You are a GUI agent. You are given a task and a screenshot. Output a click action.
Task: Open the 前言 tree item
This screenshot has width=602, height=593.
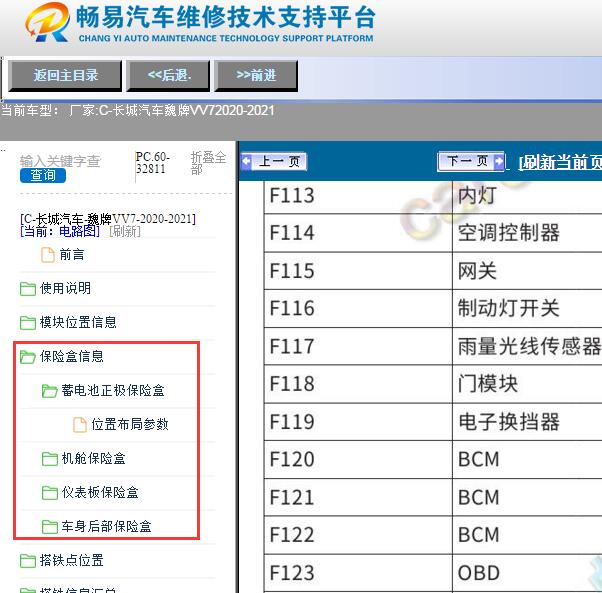pos(72,254)
